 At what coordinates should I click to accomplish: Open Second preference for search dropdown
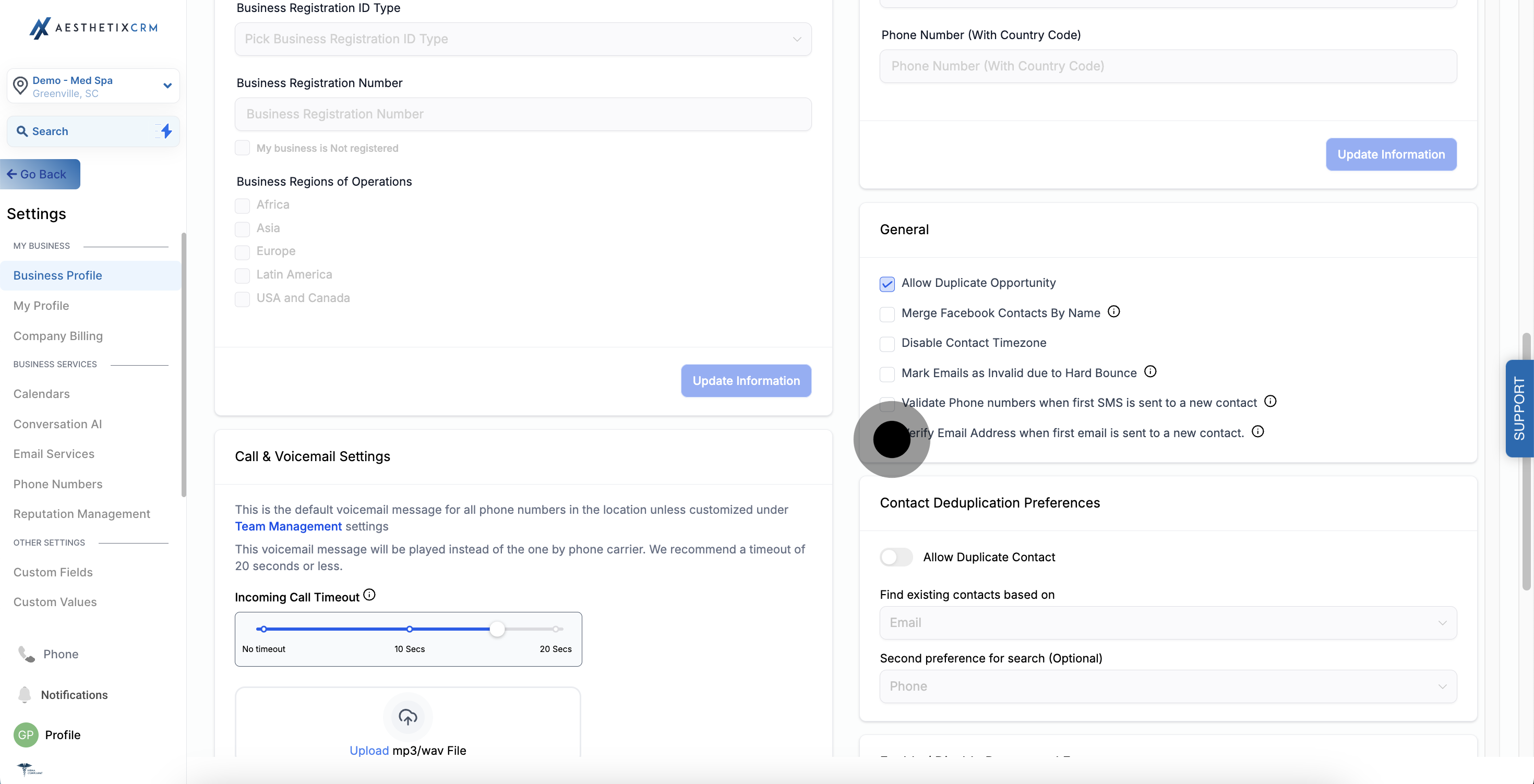click(1167, 686)
